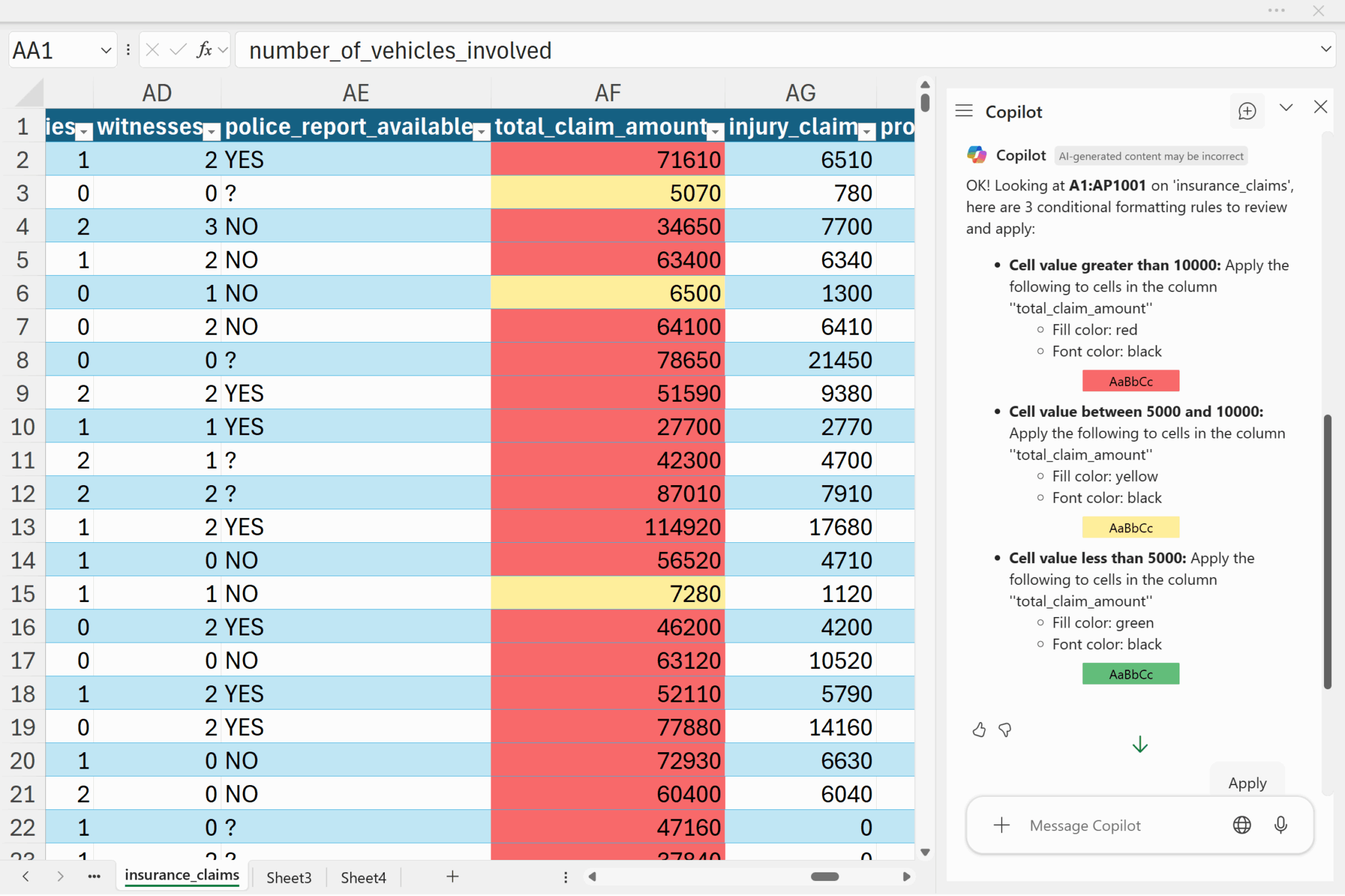Click the Copilot hamburger menu icon
1345x896 pixels.
click(x=963, y=111)
